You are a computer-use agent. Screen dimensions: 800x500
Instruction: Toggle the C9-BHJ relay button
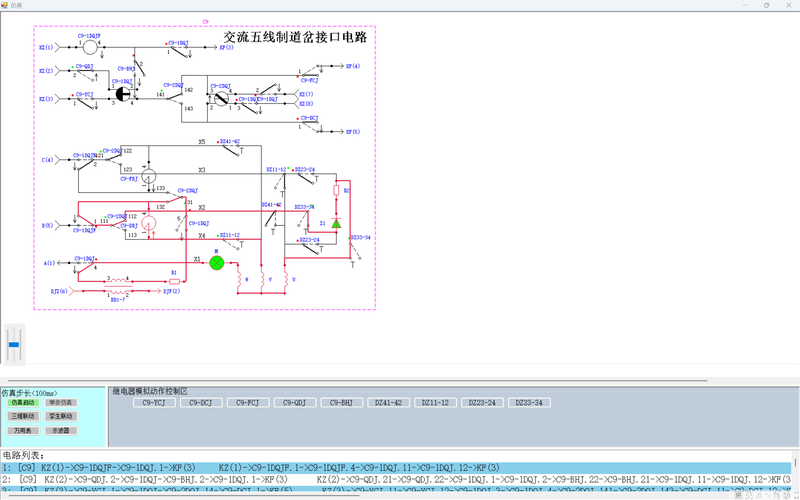pos(342,403)
